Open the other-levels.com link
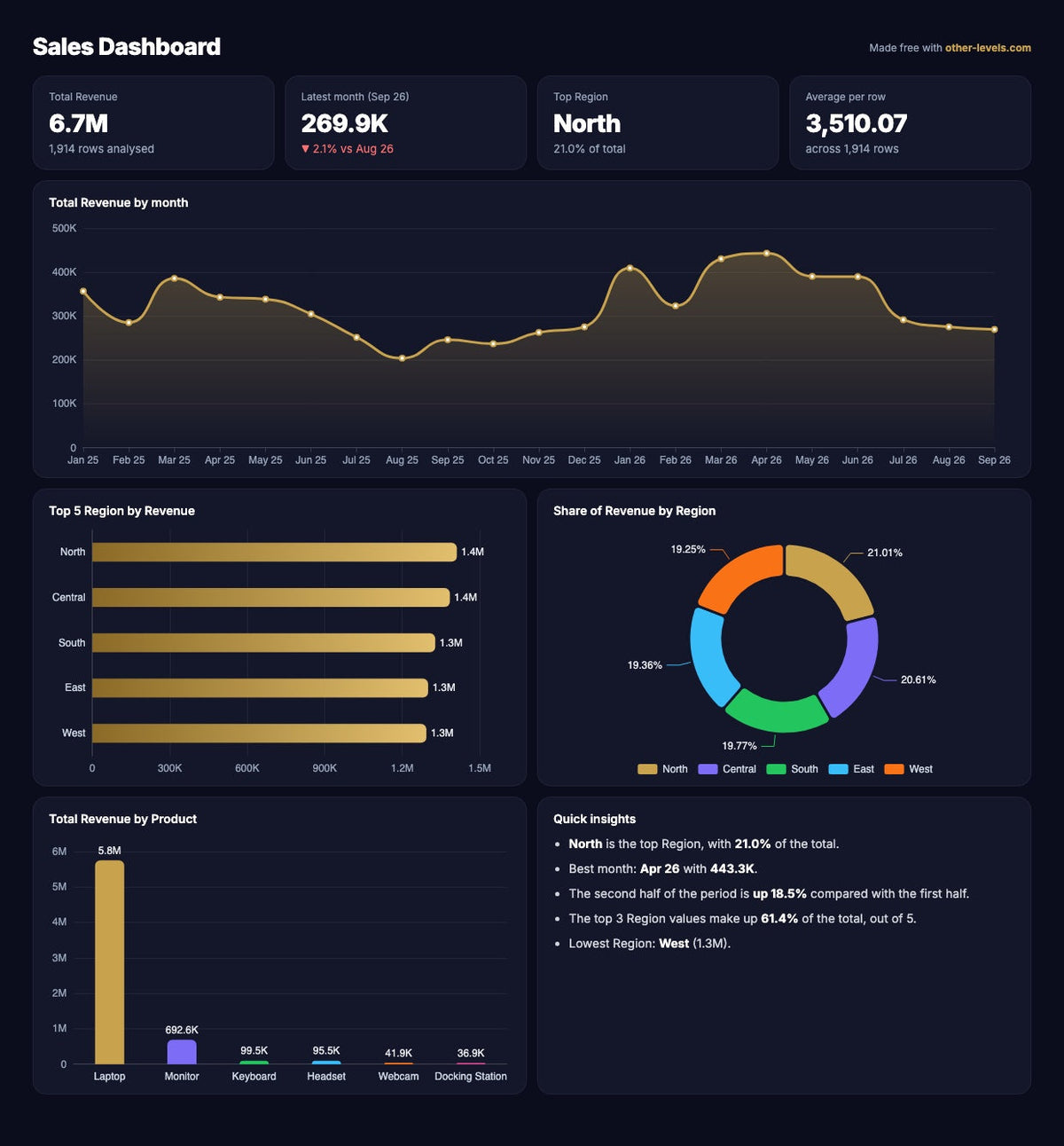The image size is (1064, 1146). click(x=988, y=48)
